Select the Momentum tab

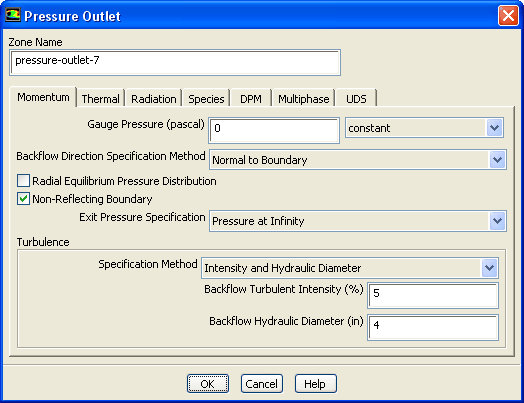click(43, 97)
